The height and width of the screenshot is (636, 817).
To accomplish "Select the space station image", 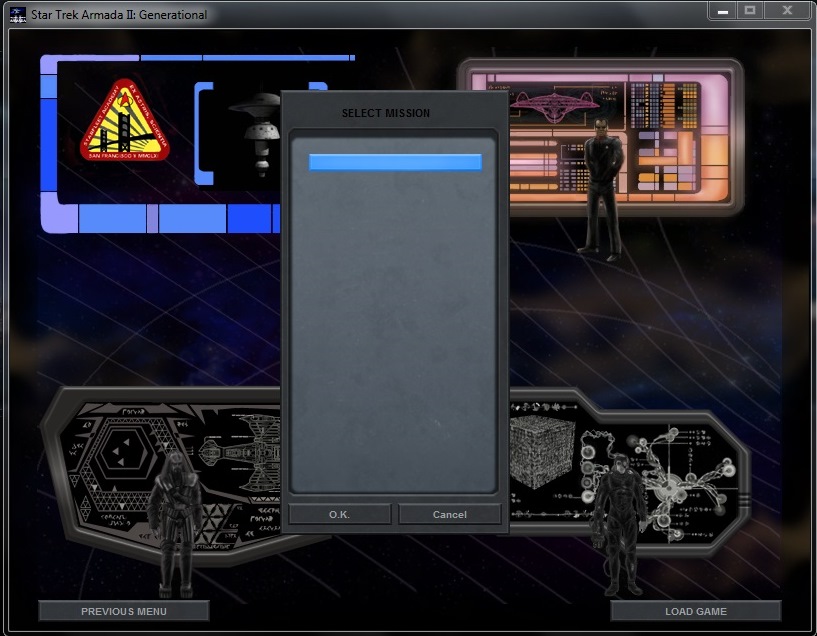I will (257, 133).
